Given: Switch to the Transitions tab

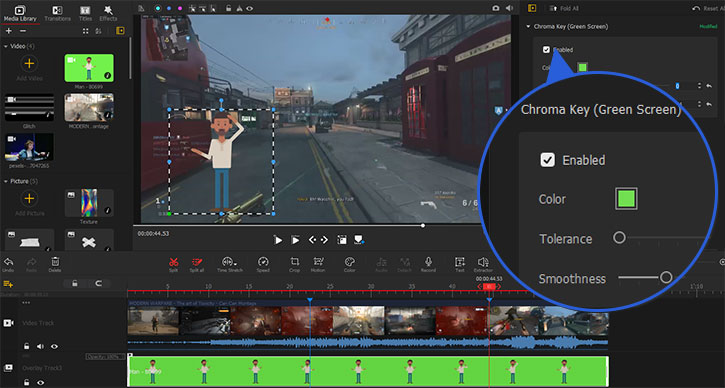Looking at the screenshot, I should [57, 13].
